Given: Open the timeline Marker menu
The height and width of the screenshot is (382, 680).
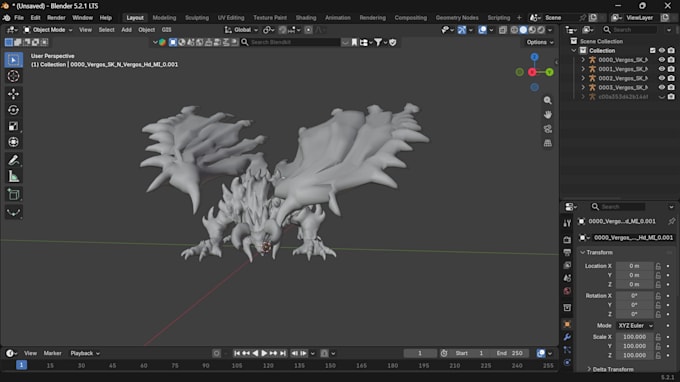Looking at the screenshot, I should coord(52,353).
